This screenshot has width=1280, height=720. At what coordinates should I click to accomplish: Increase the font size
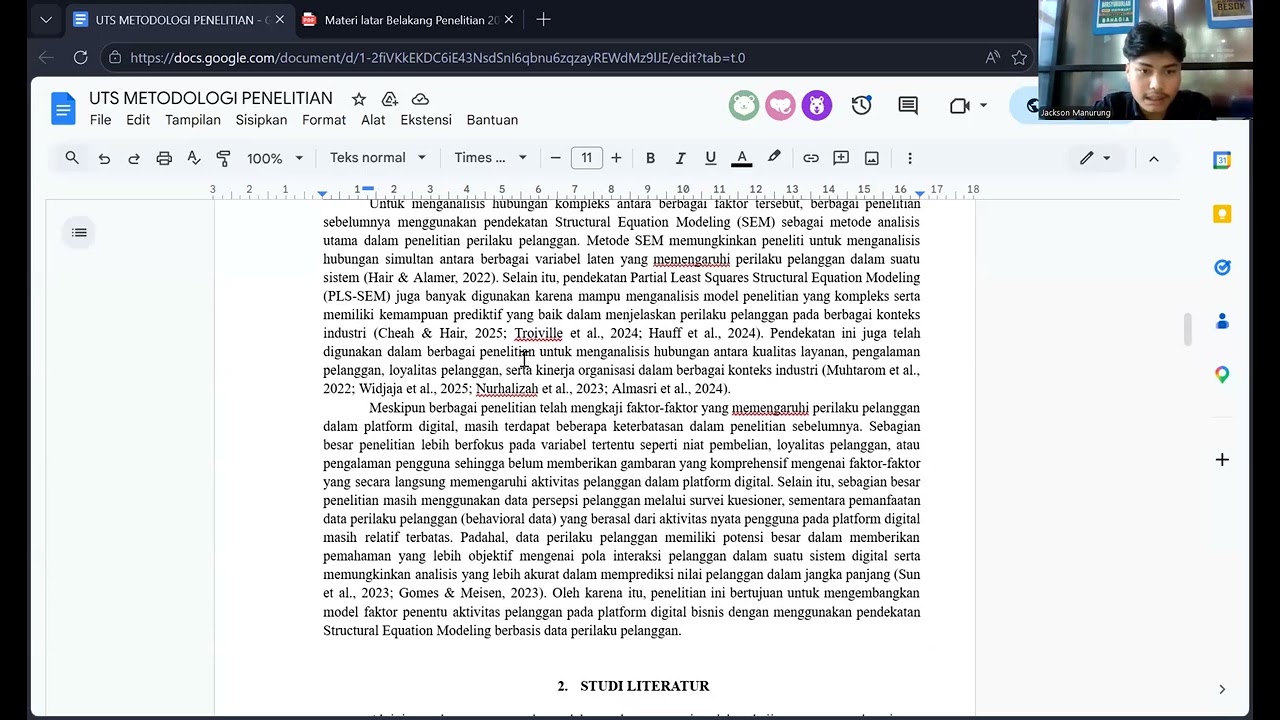pyautogui.click(x=616, y=158)
